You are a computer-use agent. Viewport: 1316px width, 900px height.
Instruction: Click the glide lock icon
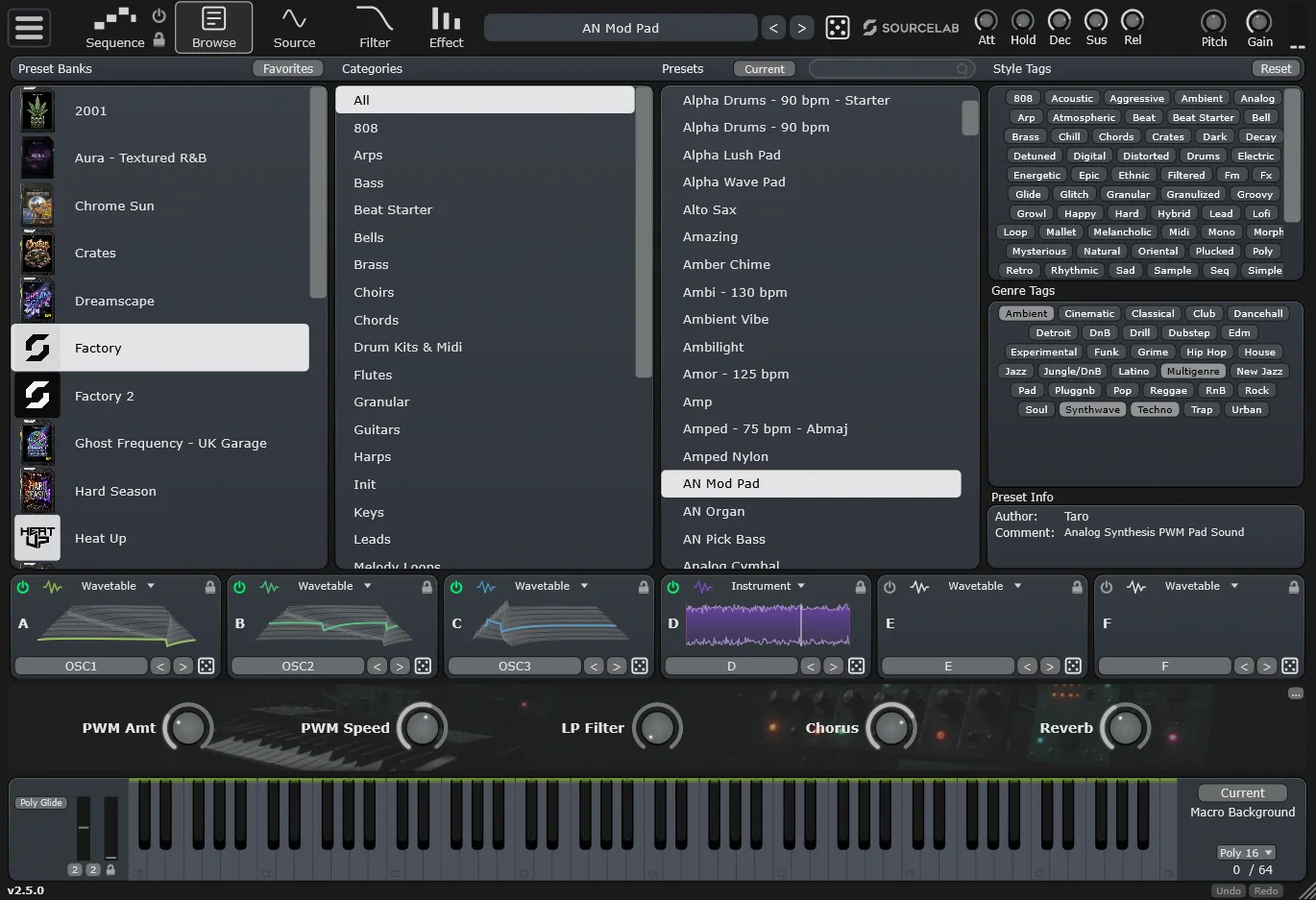[x=110, y=869]
